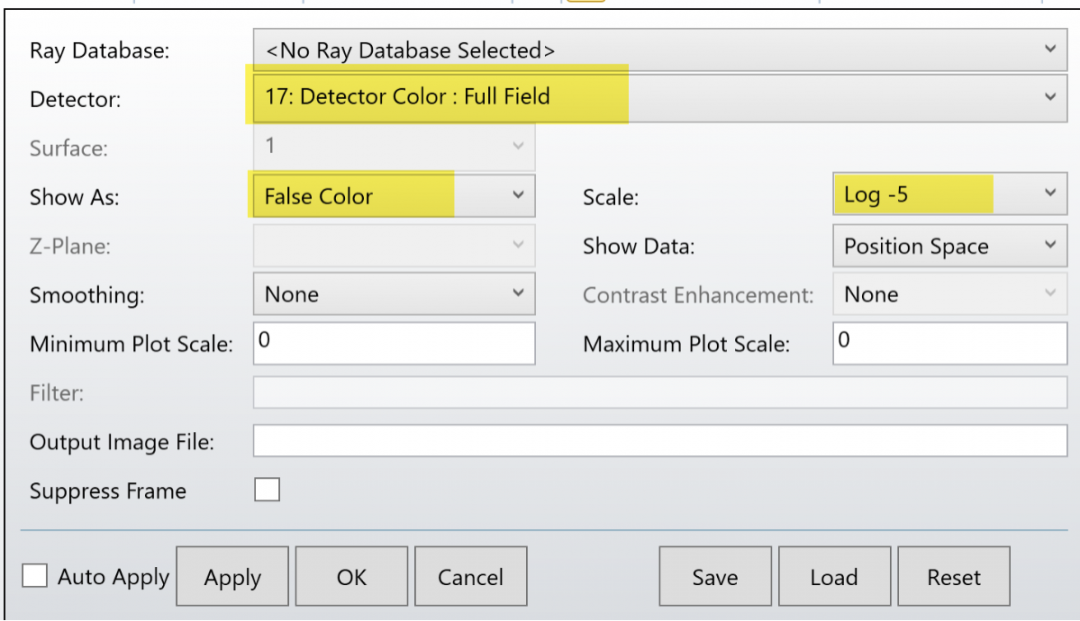The height and width of the screenshot is (621, 1080).
Task: Click the Scale label
Action: [x=611, y=197]
